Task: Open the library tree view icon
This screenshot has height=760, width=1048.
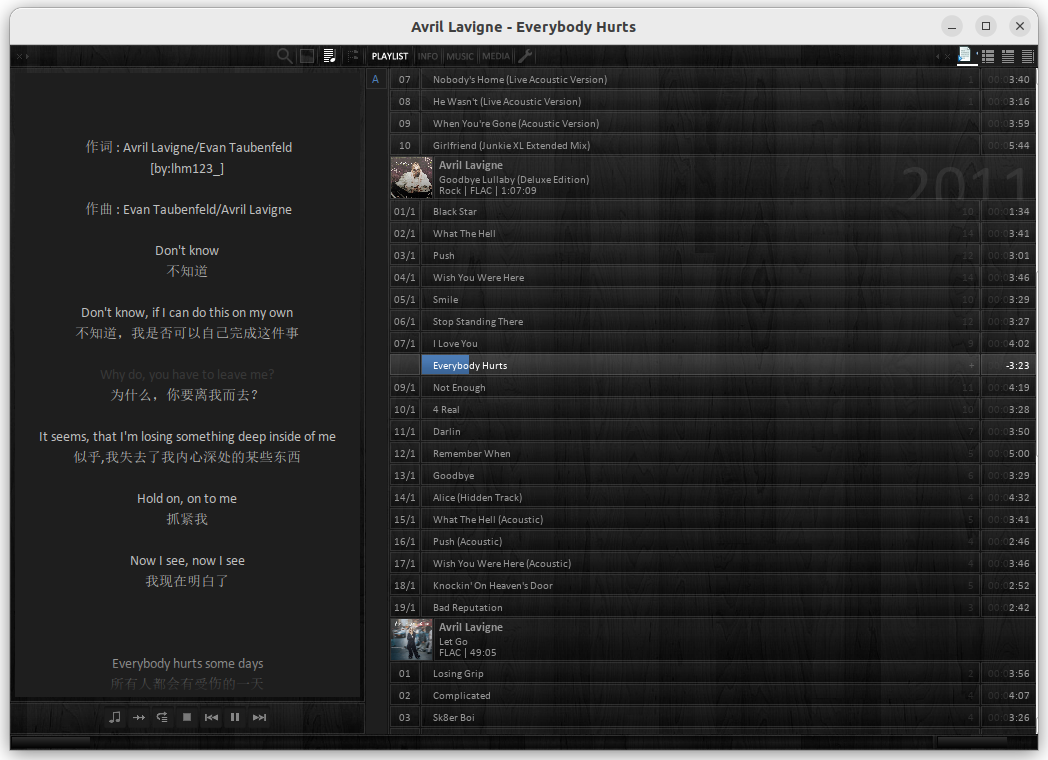Action: point(353,56)
